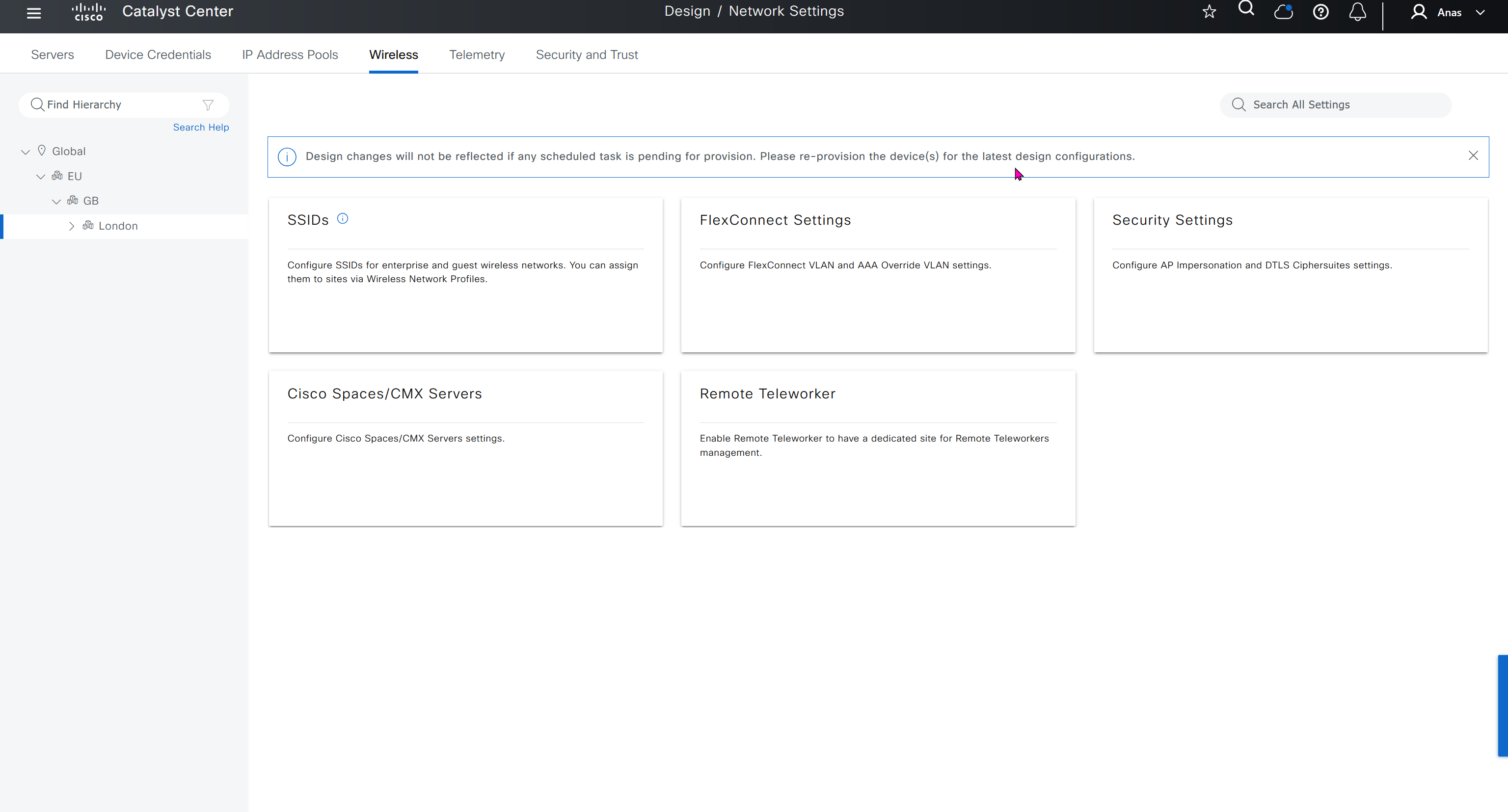
Task: Collapse the EU site node
Action: click(x=40, y=177)
